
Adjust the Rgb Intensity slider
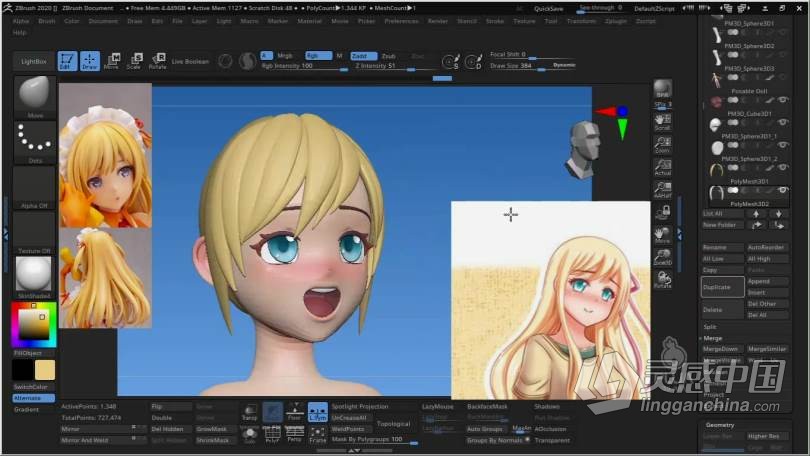tap(305, 66)
